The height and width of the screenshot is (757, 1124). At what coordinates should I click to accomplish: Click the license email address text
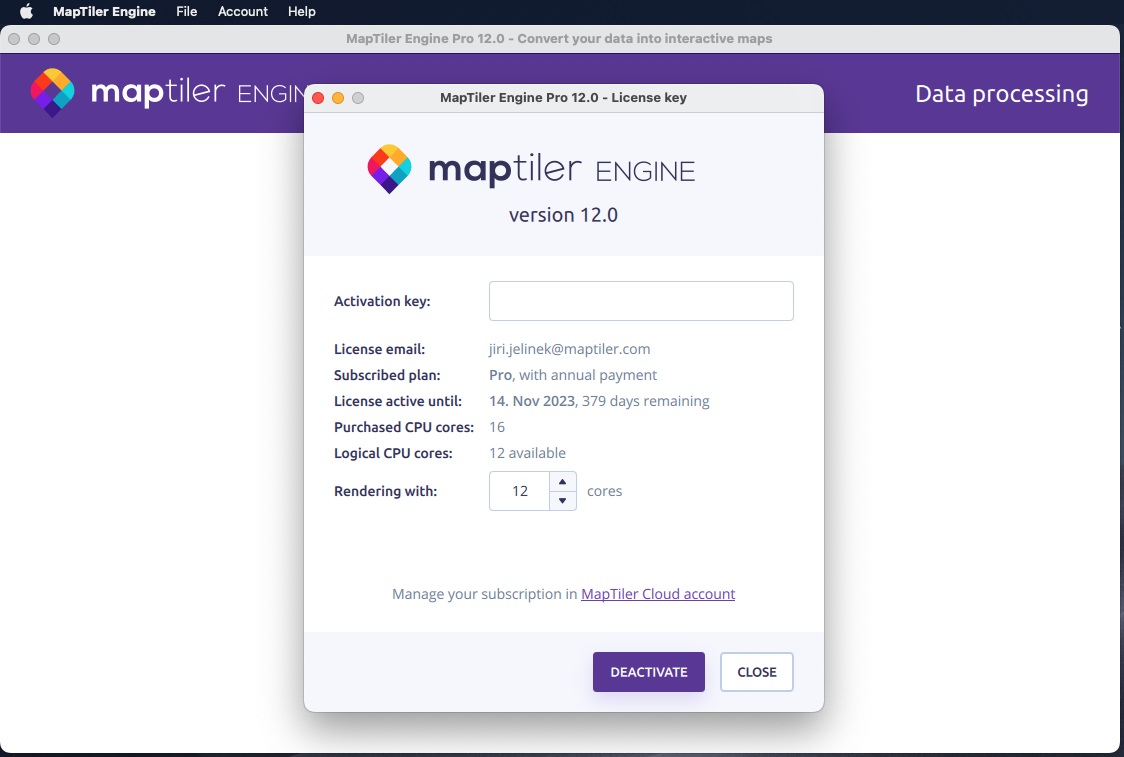tap(569, 349)
